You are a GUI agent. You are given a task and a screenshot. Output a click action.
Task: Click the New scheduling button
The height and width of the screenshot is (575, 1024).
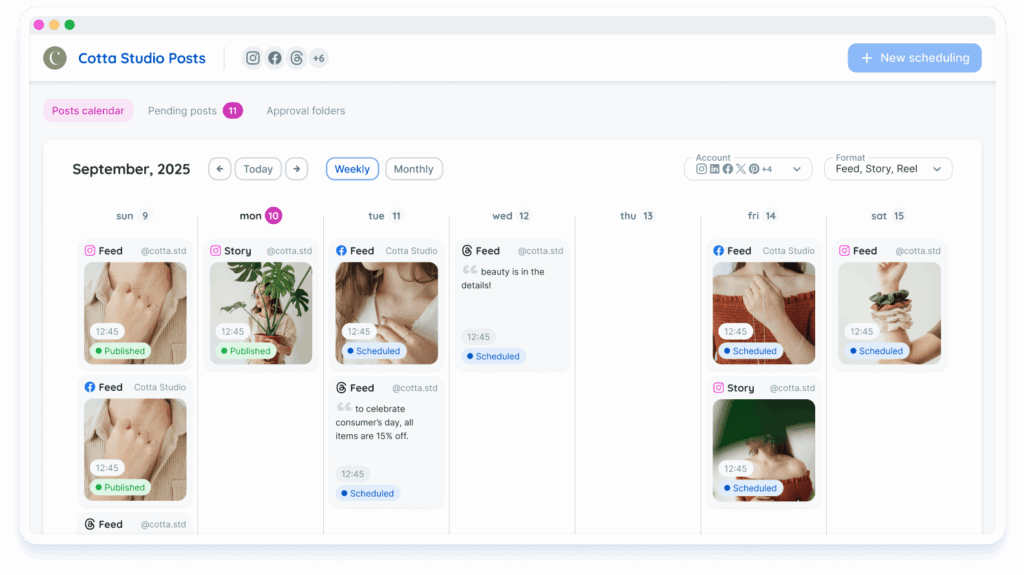[x=914, y=58]
